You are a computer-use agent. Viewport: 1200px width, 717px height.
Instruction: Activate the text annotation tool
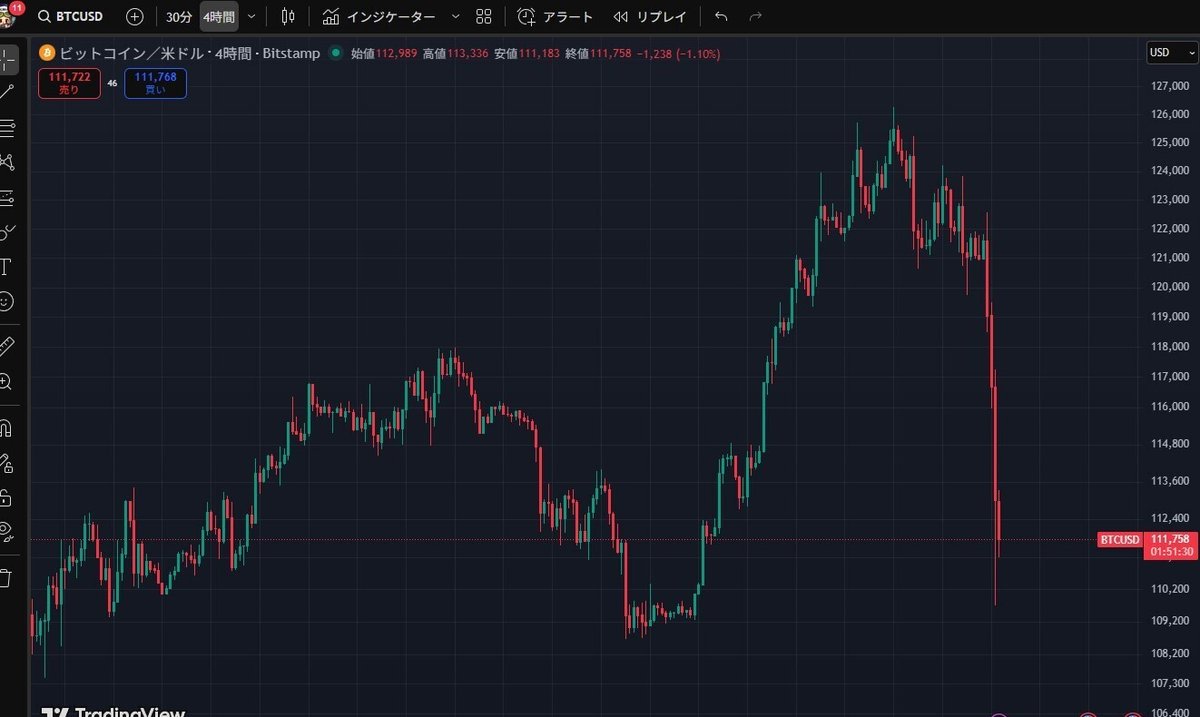(11, 268)
